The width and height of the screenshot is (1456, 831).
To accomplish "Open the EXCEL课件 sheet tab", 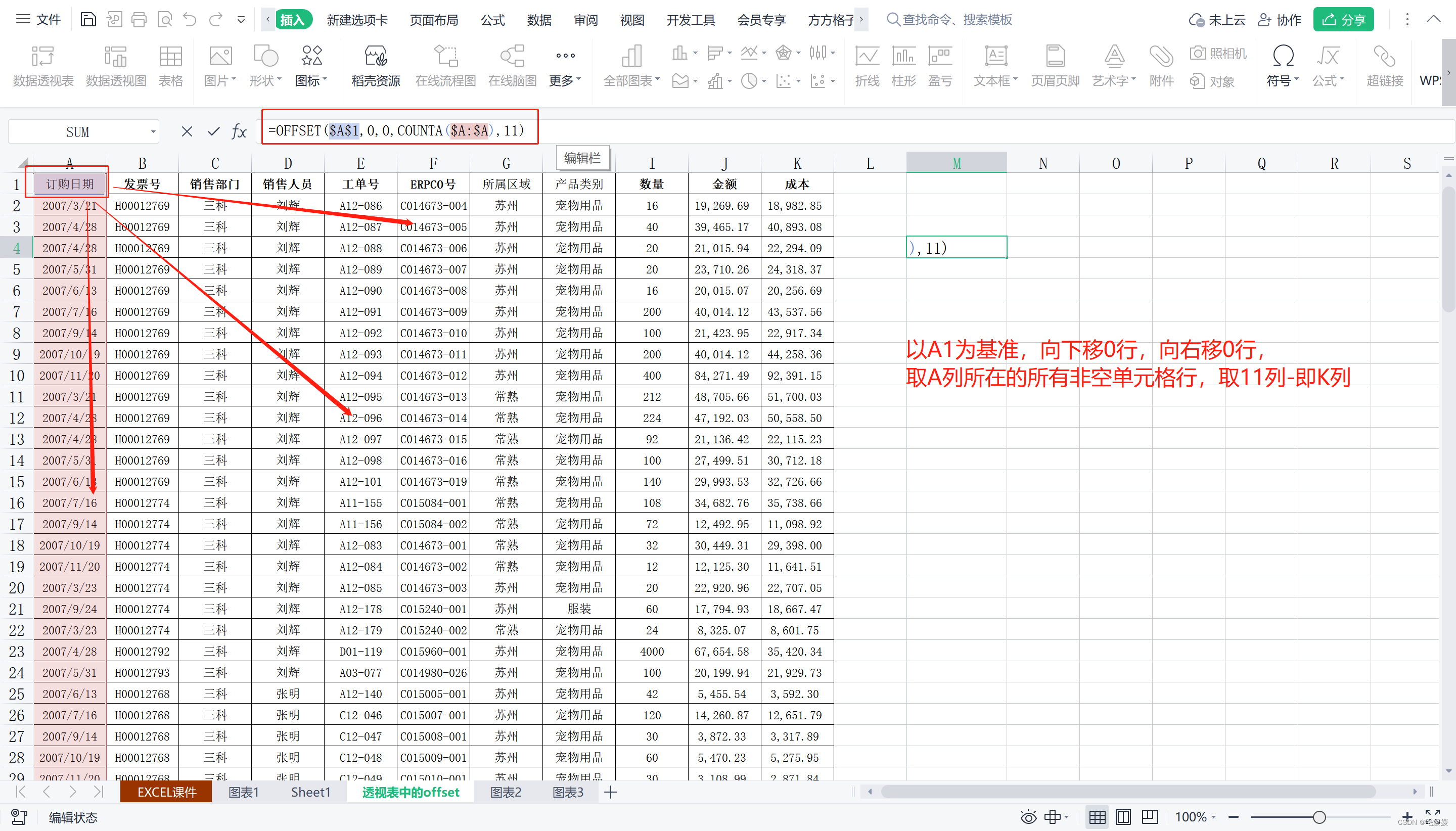I will 166,792.
